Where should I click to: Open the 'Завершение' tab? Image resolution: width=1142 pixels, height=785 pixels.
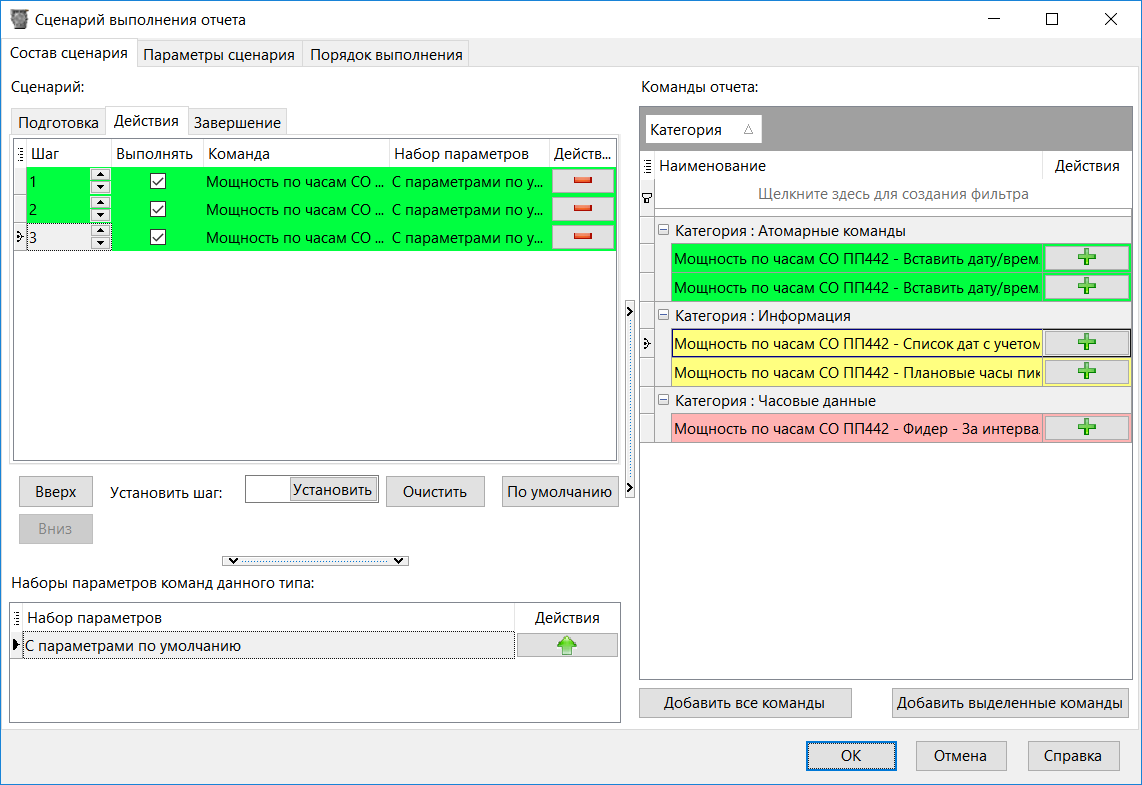coord(236,120)
